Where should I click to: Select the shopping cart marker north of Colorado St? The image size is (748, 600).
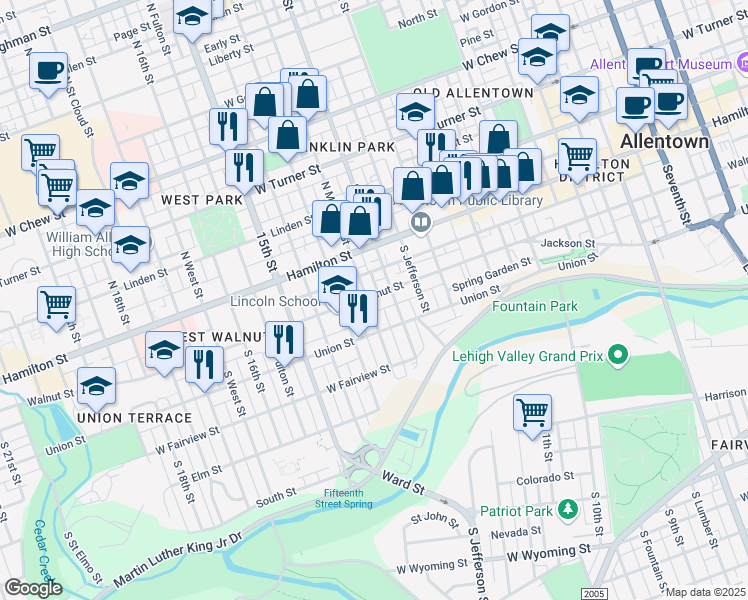(x=532, y=413)
